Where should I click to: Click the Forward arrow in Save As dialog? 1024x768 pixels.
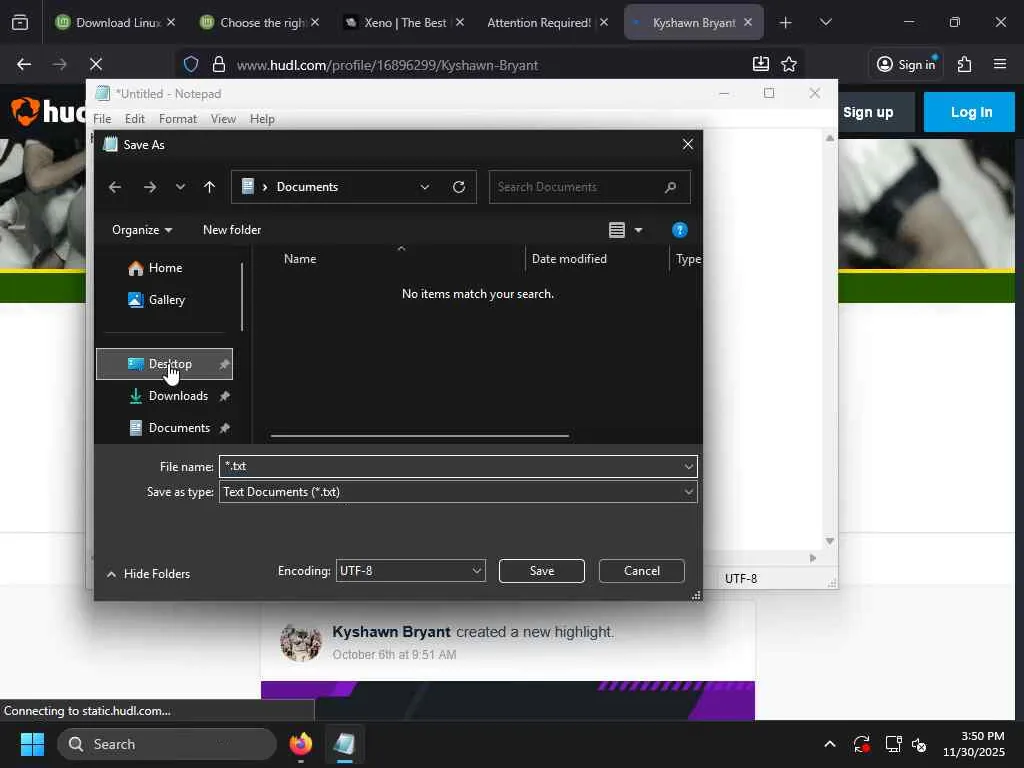[150, 187]
